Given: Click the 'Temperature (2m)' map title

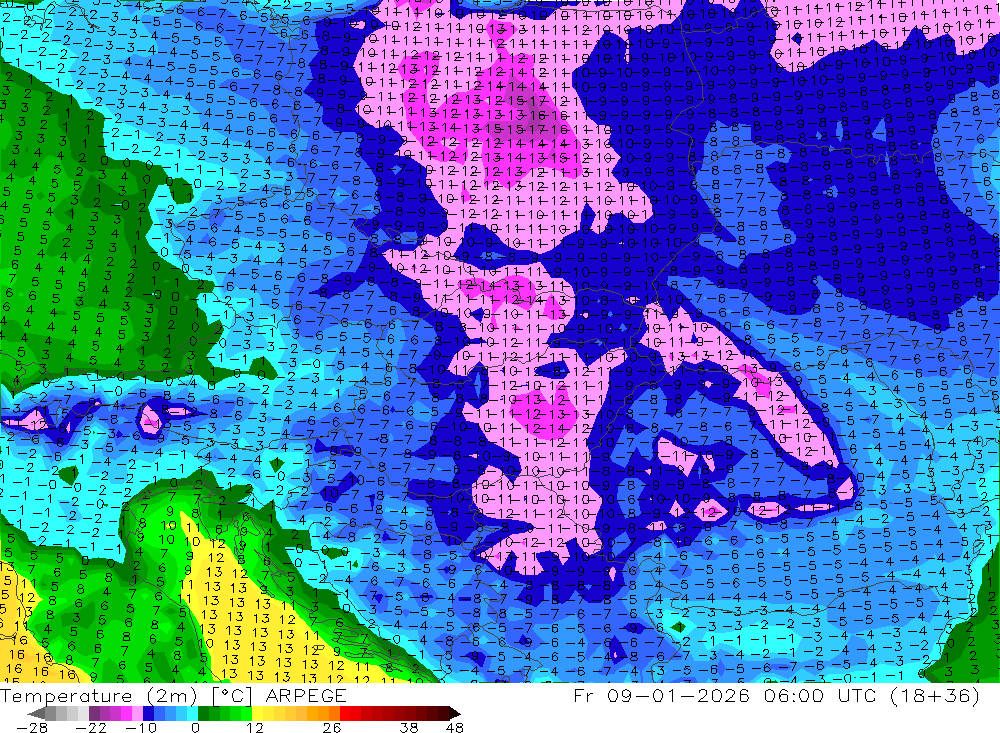Looking at the screenshot, I should 98,696.
